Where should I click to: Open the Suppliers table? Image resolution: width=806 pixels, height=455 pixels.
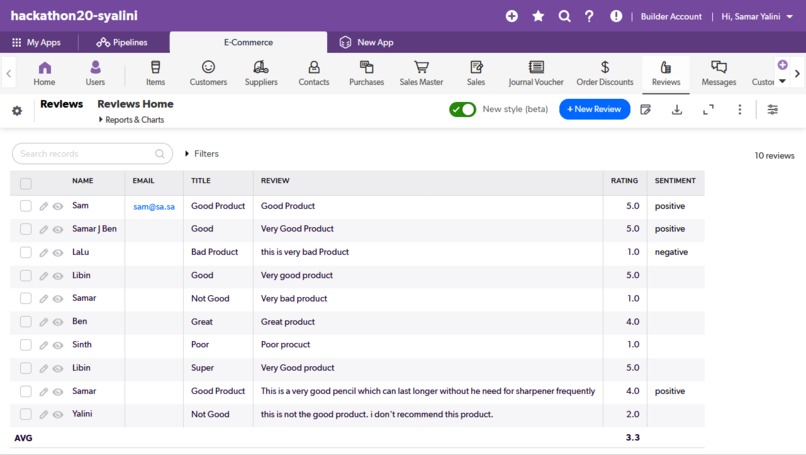pos(261,73)
